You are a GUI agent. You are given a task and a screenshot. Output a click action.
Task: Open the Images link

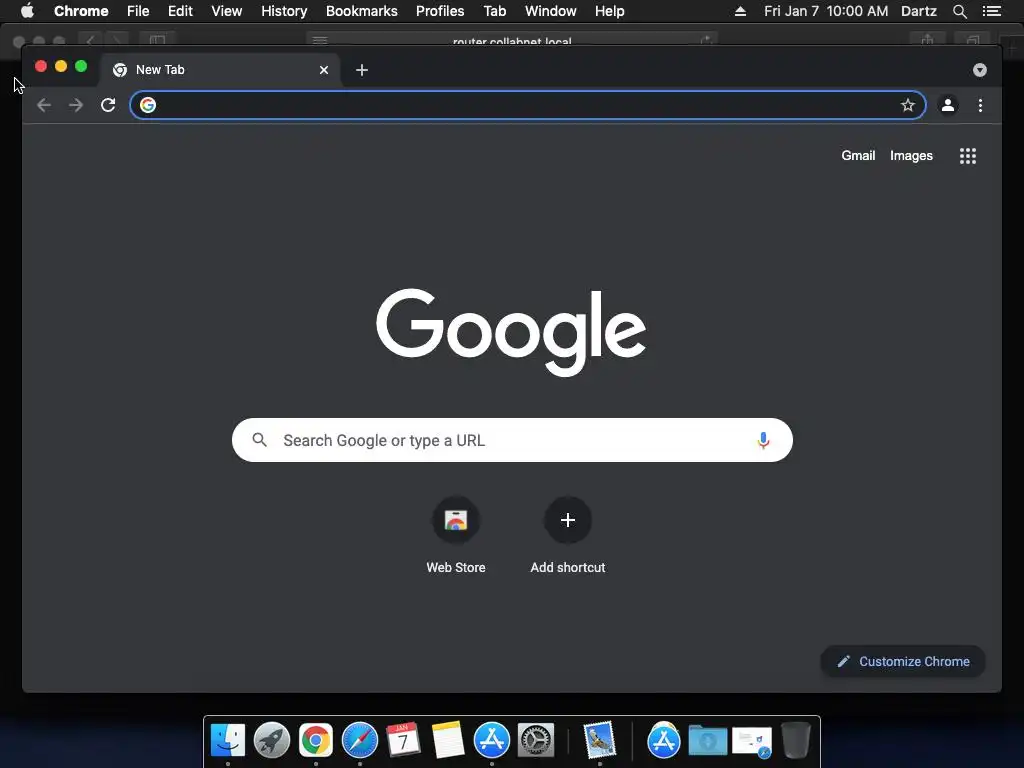[x=911, y=155]
